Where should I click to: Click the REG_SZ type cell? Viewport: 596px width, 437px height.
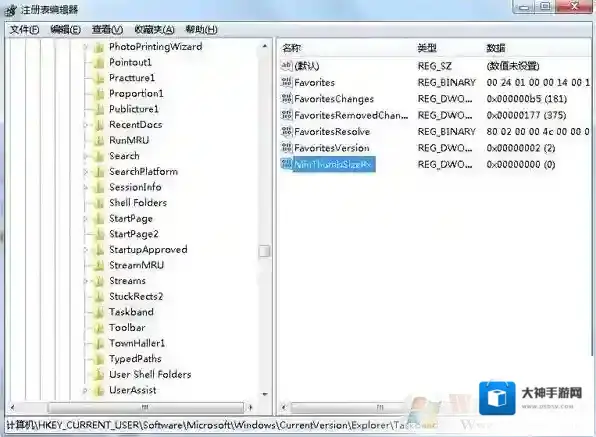click(434, 66)
